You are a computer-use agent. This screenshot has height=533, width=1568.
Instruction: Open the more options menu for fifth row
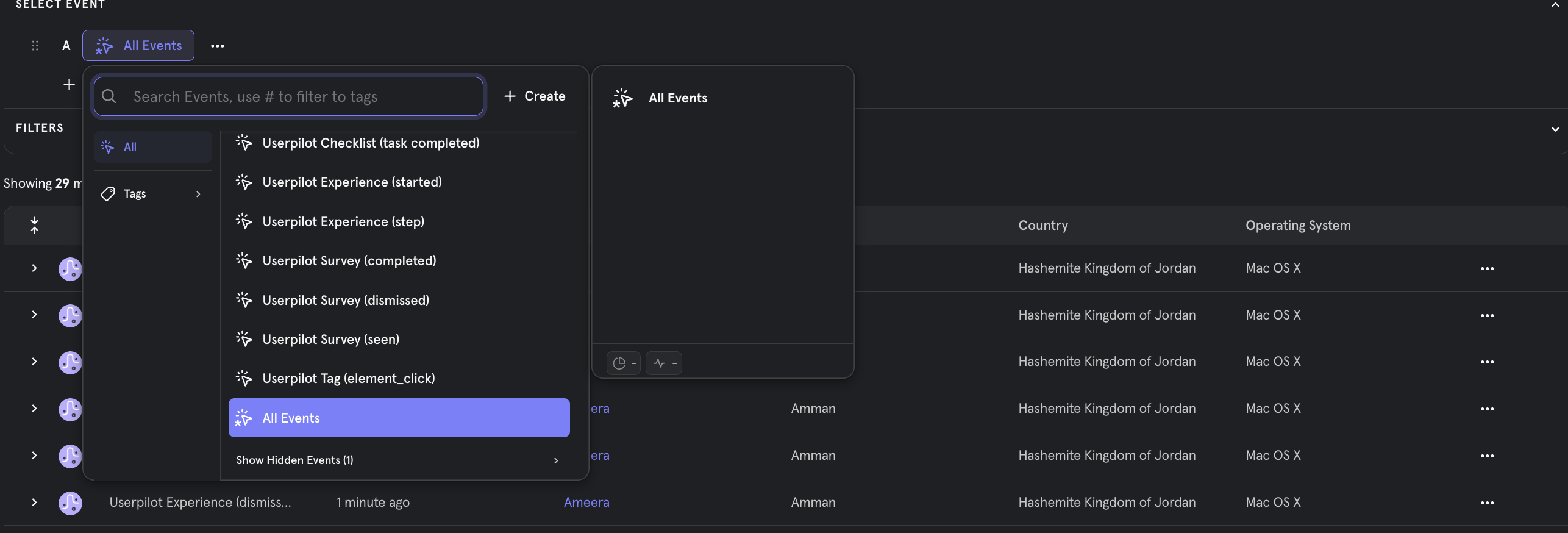1488,456
